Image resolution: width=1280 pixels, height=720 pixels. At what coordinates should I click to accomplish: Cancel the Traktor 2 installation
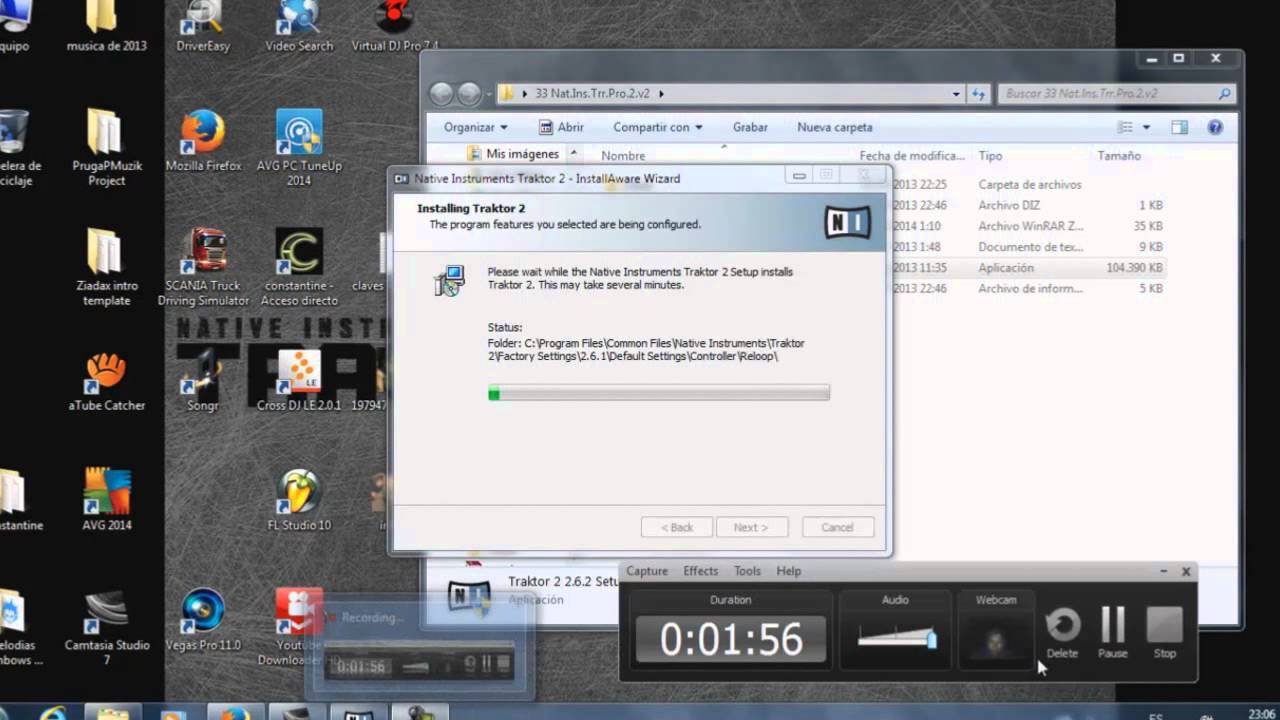coord(837,527)
